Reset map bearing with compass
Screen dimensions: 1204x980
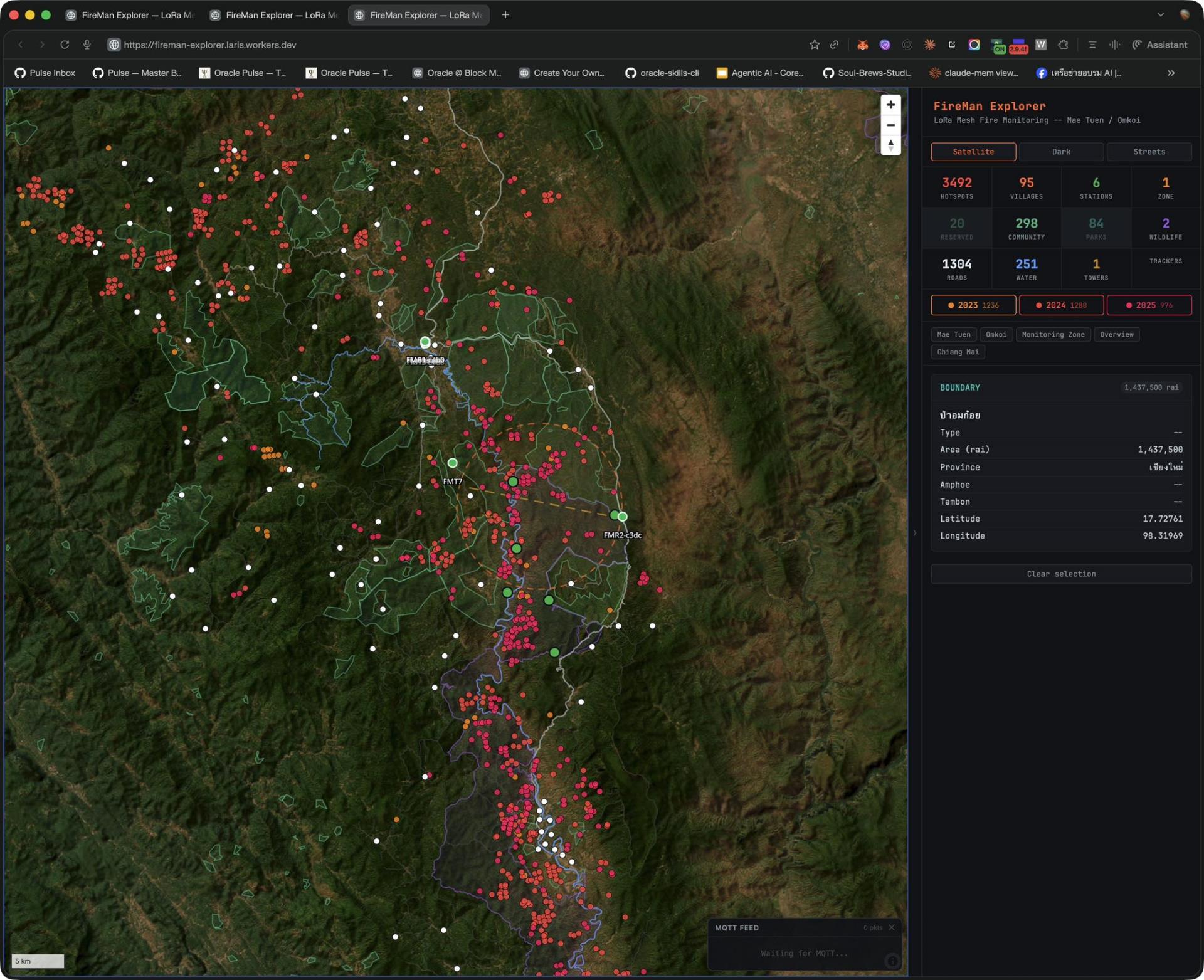coord(890,145)
